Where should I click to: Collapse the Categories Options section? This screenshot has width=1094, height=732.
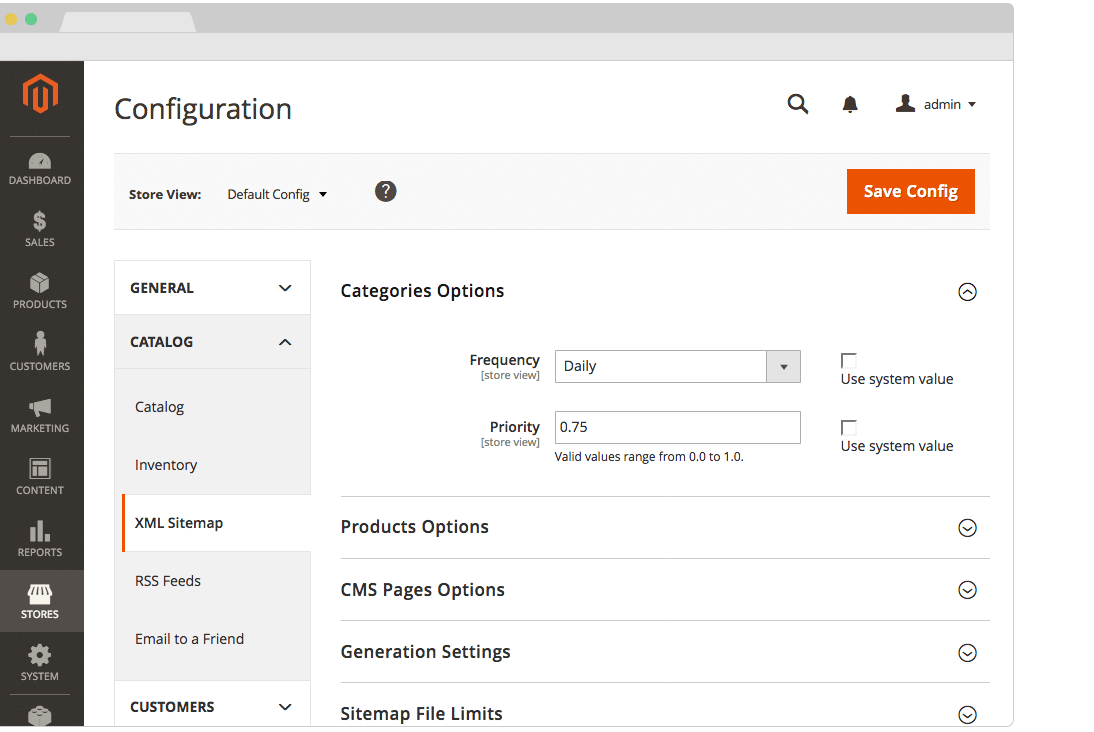(966, 292)
